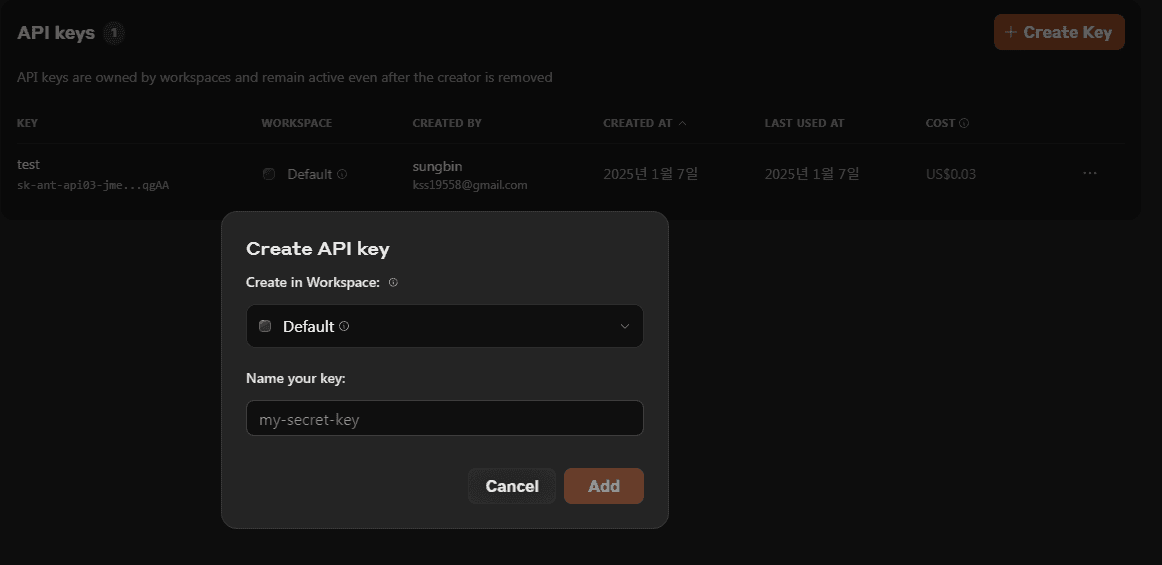Click the workspace square icon in test key row
This screenshot has width=1162, height=565.
tap(269, 174)
